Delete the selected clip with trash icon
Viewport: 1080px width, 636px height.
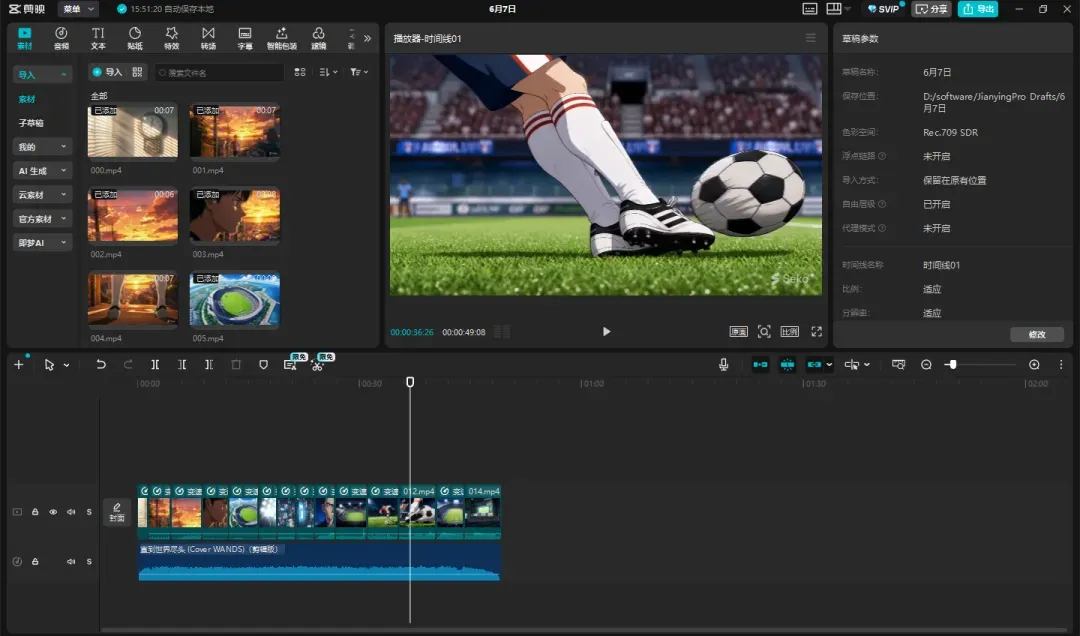coord(236,365)
